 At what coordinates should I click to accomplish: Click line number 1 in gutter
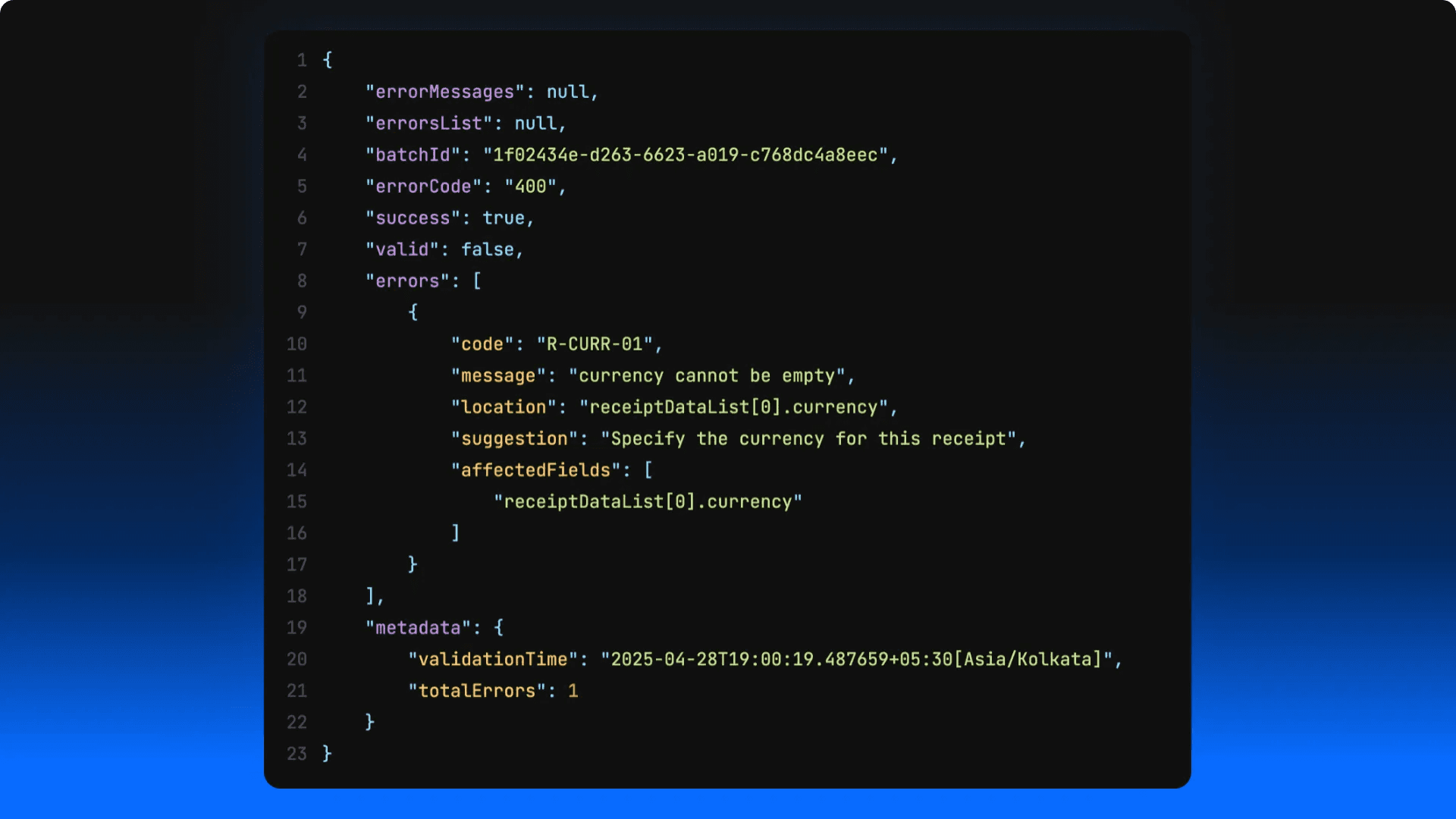[x=302, y=60]
